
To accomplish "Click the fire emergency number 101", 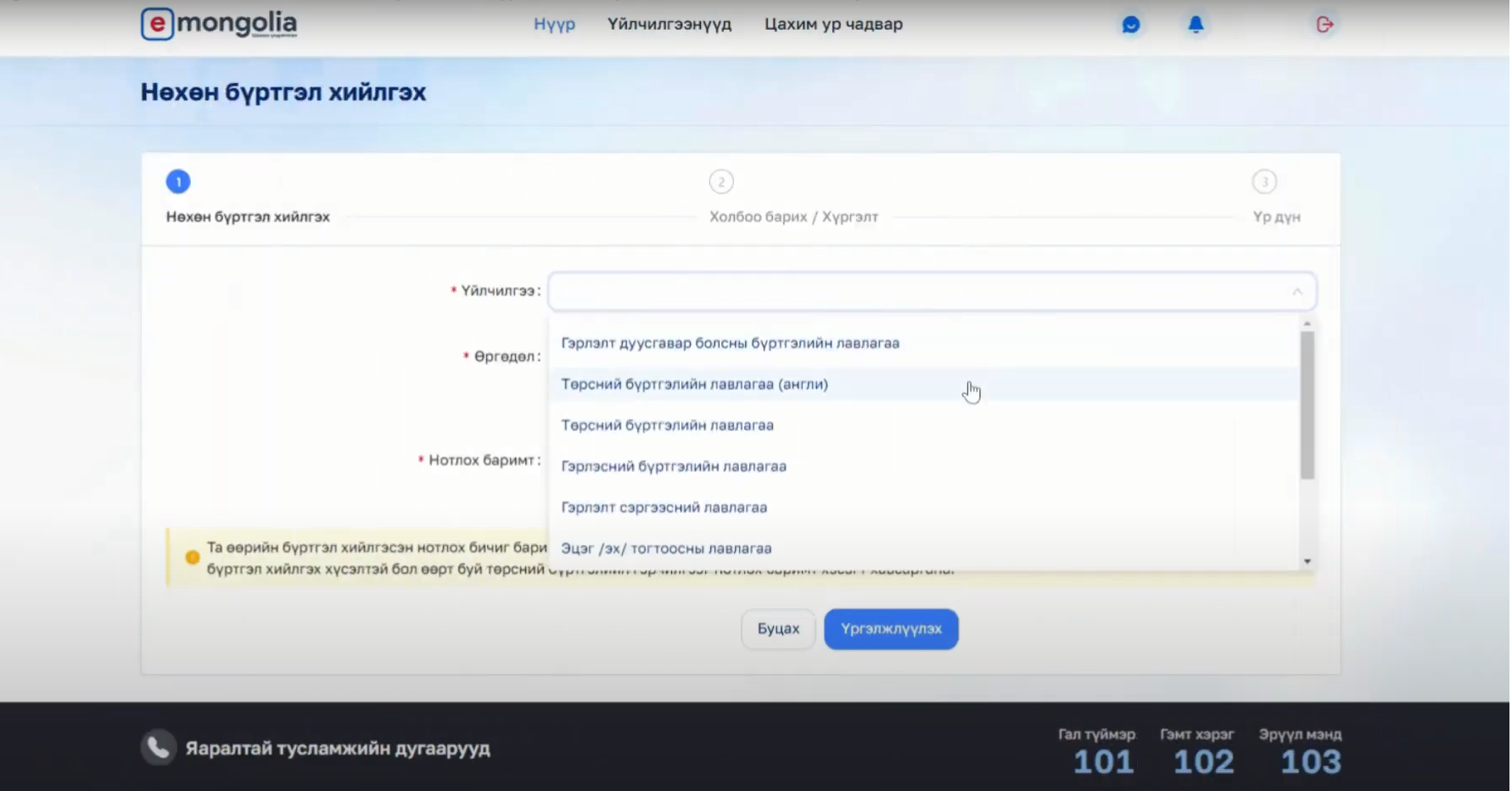I will (1106, 763).
